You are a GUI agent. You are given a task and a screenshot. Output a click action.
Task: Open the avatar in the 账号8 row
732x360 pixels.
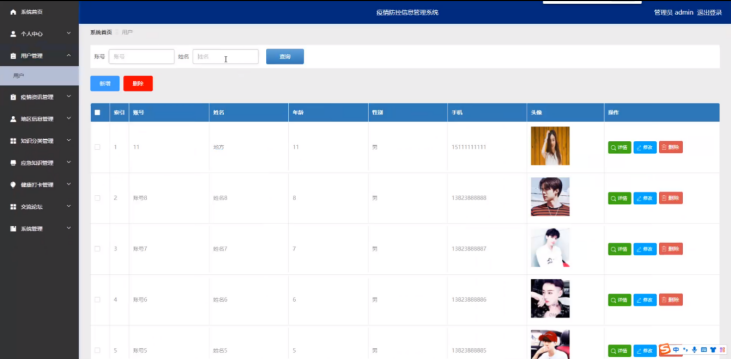(550, 197)
